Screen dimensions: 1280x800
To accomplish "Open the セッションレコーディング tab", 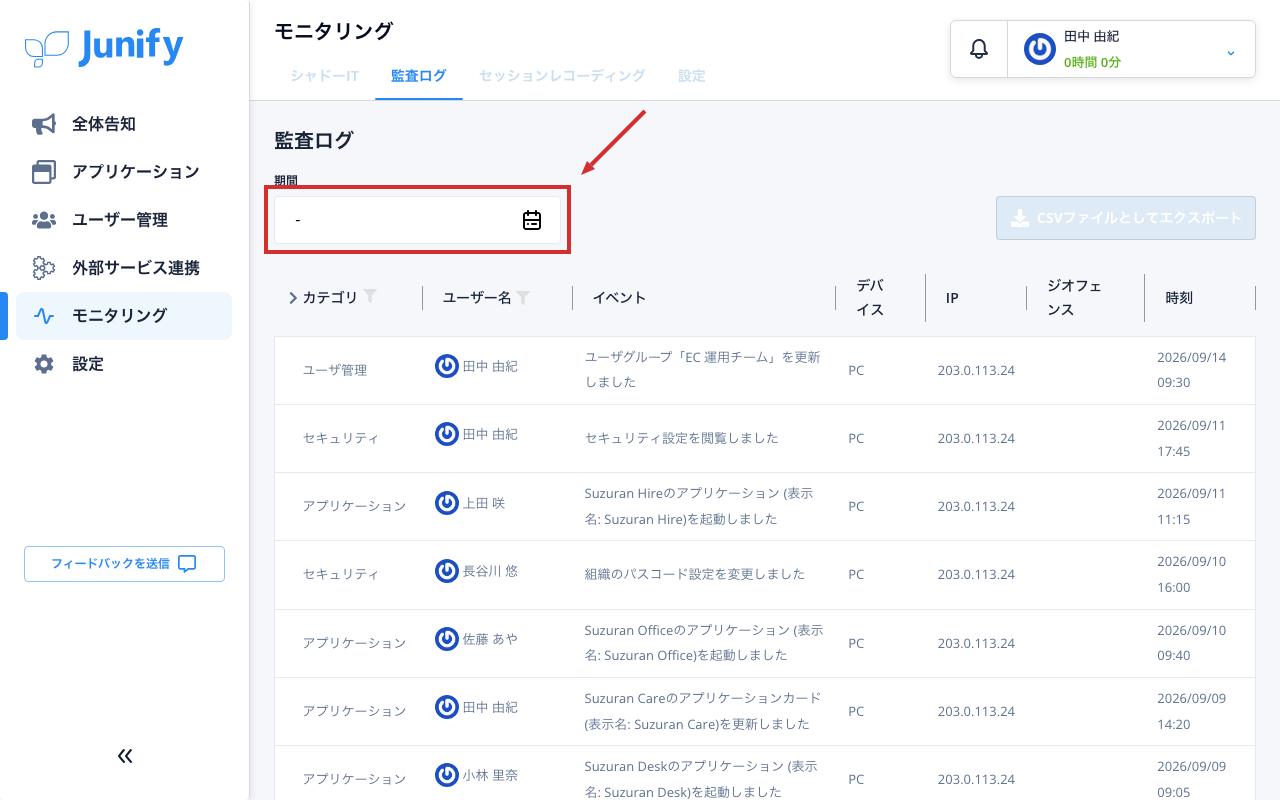I will (562, 76).
